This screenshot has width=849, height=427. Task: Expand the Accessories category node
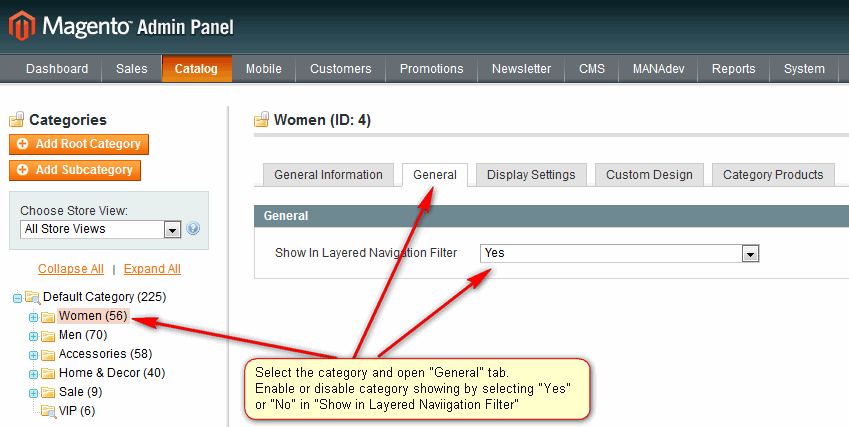click(x=33, y=355)
